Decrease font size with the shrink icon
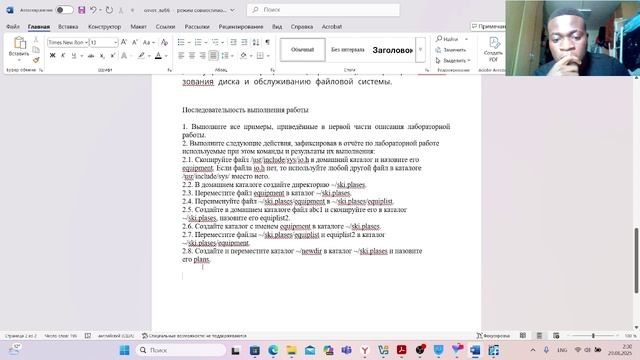This screenshot has height=360, width=640. [135, 42]
